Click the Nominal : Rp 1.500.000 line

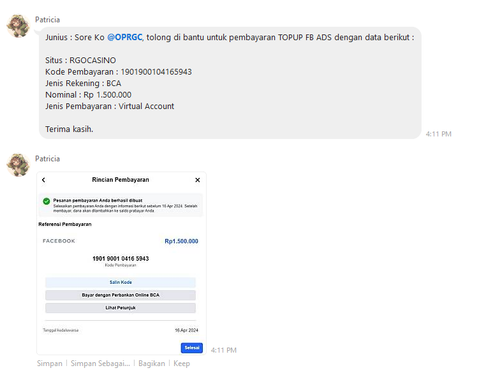pyautogui.click(x=88, y=95)
